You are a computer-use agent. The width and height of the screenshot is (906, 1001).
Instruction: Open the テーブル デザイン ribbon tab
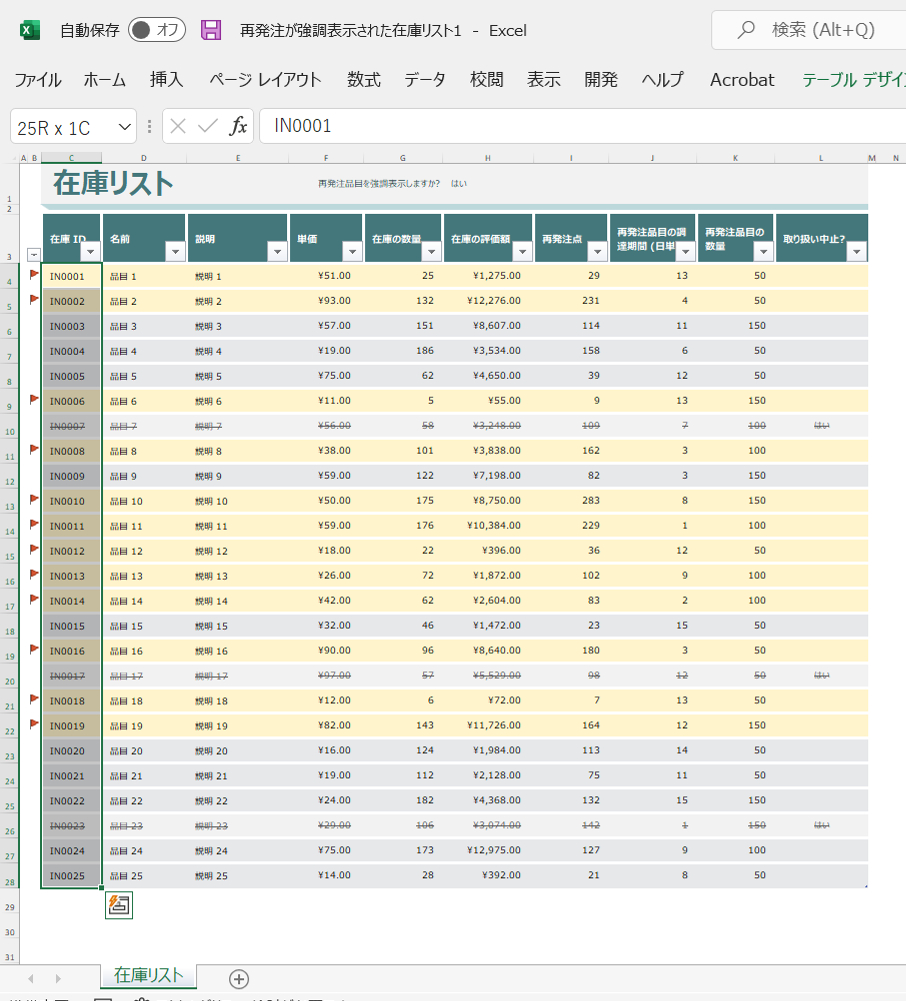854,80
